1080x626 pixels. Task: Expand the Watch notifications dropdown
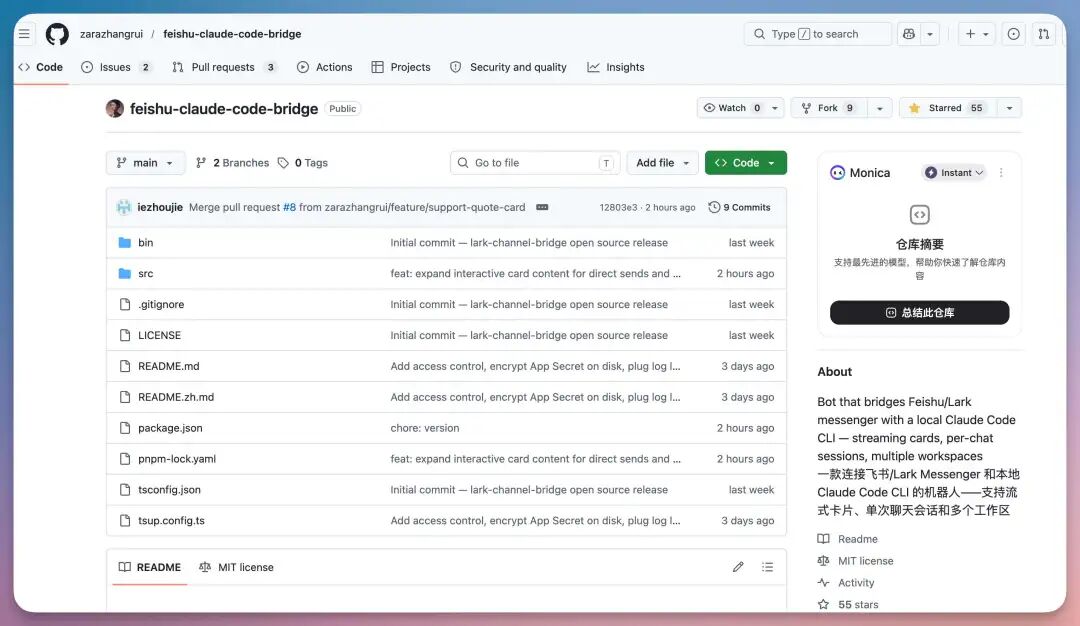coord(740,108)
